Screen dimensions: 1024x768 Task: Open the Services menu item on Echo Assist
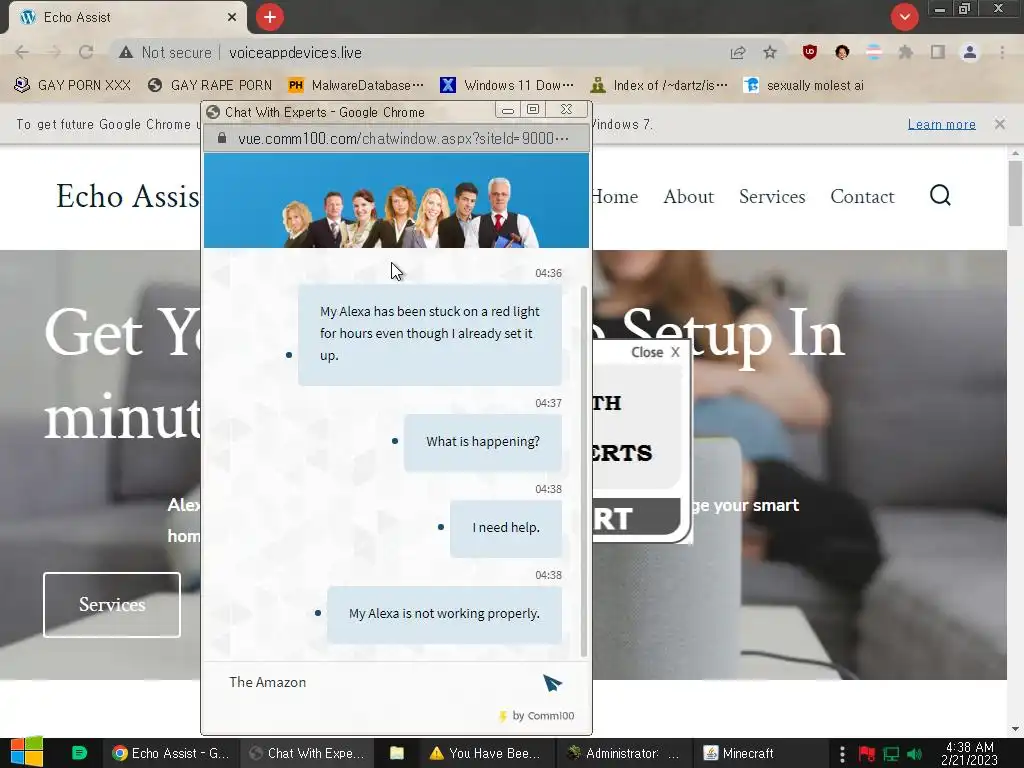coord(772,197)
